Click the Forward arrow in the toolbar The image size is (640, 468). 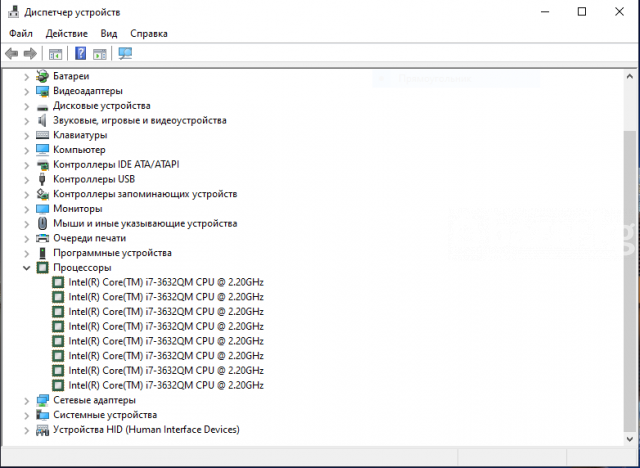pos(30,53)
